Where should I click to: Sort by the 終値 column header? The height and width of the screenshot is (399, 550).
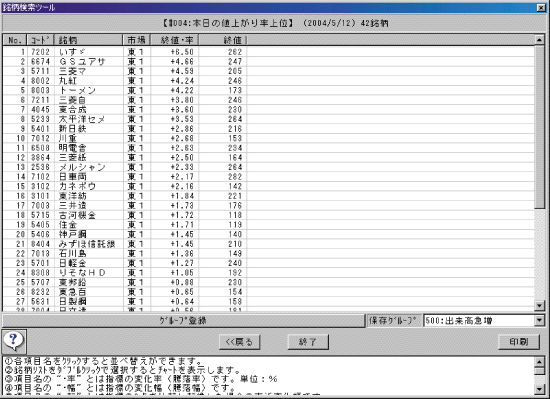coord(223,40)
